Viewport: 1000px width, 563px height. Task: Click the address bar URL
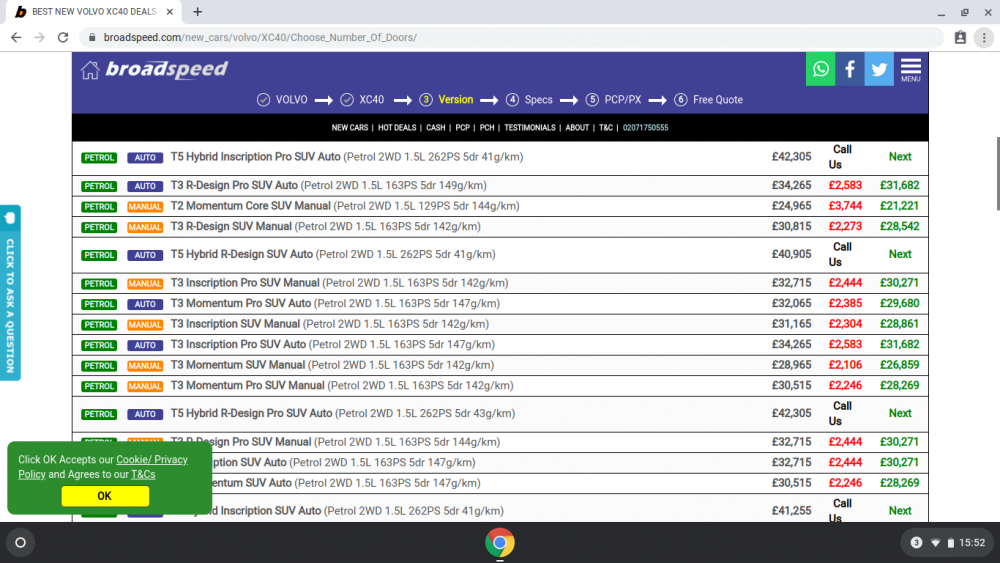point(260,38)
